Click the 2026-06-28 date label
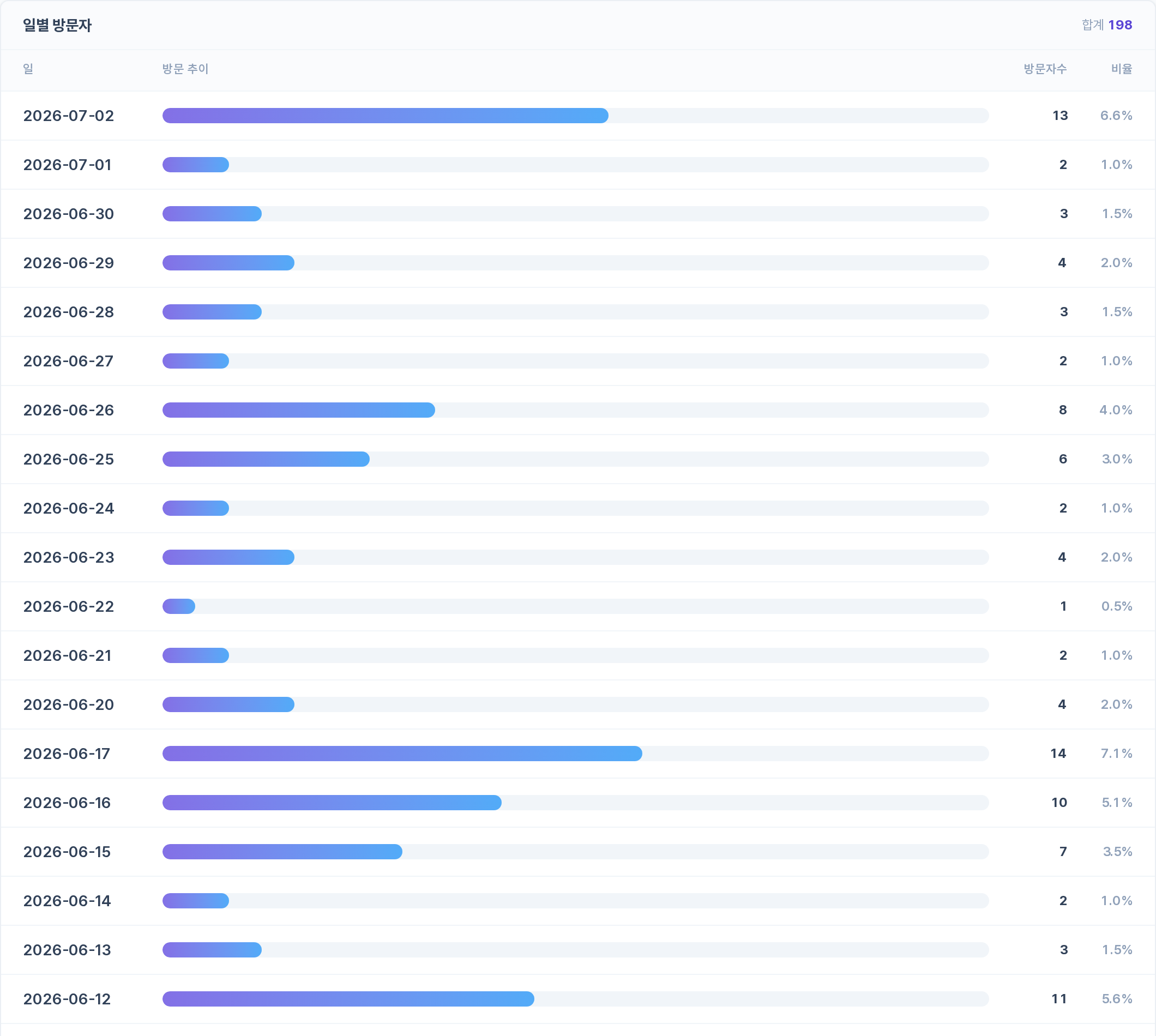 coord(68,312)
